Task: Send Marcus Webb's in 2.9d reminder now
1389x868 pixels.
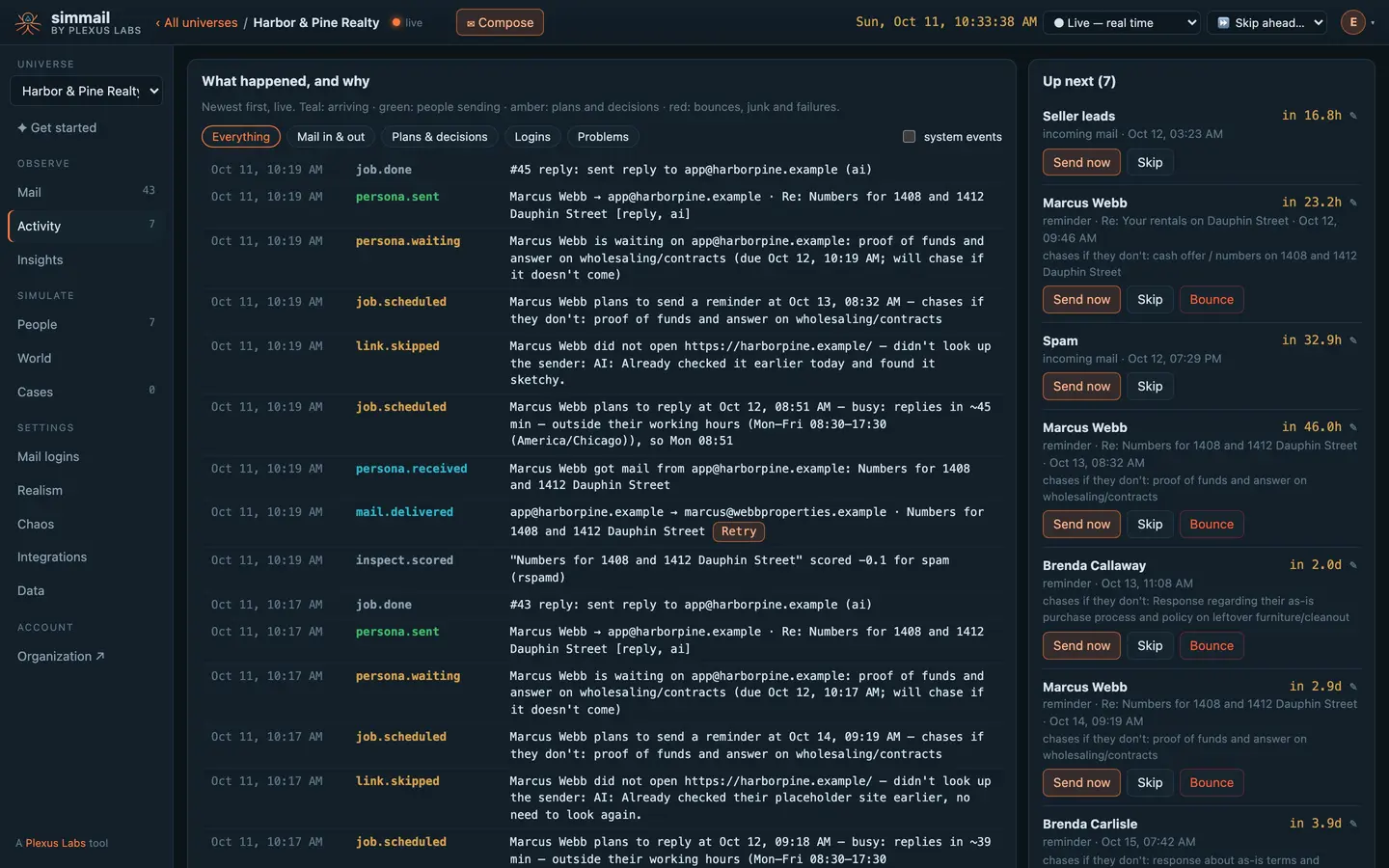Action: pyautogui.click(x=1081, y=782)
